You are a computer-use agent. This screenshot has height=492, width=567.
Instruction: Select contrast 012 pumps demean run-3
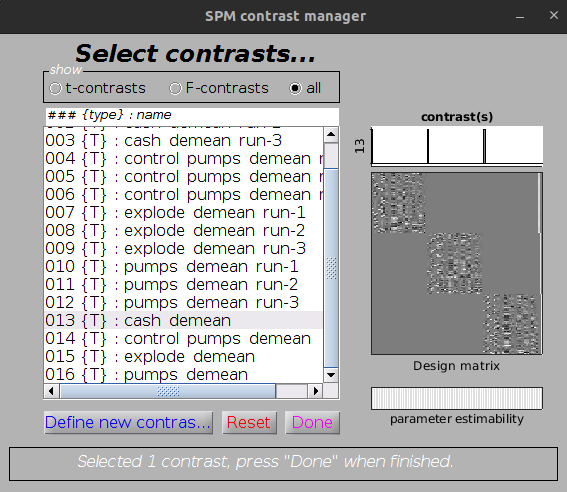[183, 303]
